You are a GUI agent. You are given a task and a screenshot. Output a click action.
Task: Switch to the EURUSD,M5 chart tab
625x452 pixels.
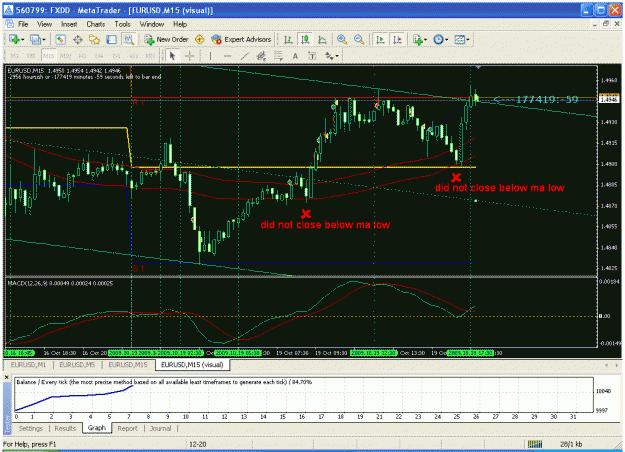(77, 365)
